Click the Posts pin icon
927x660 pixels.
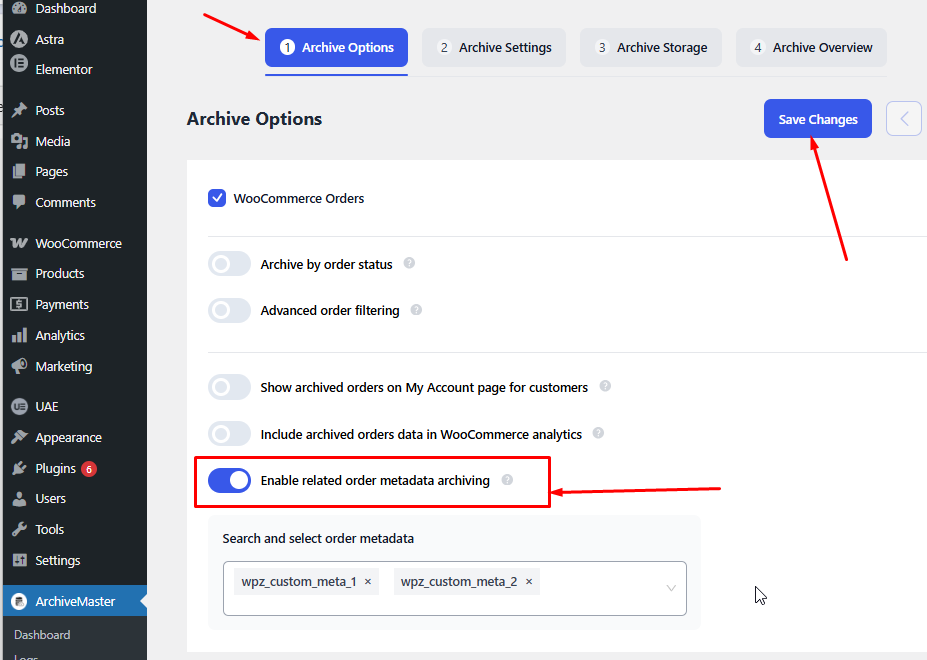point(20,110)
